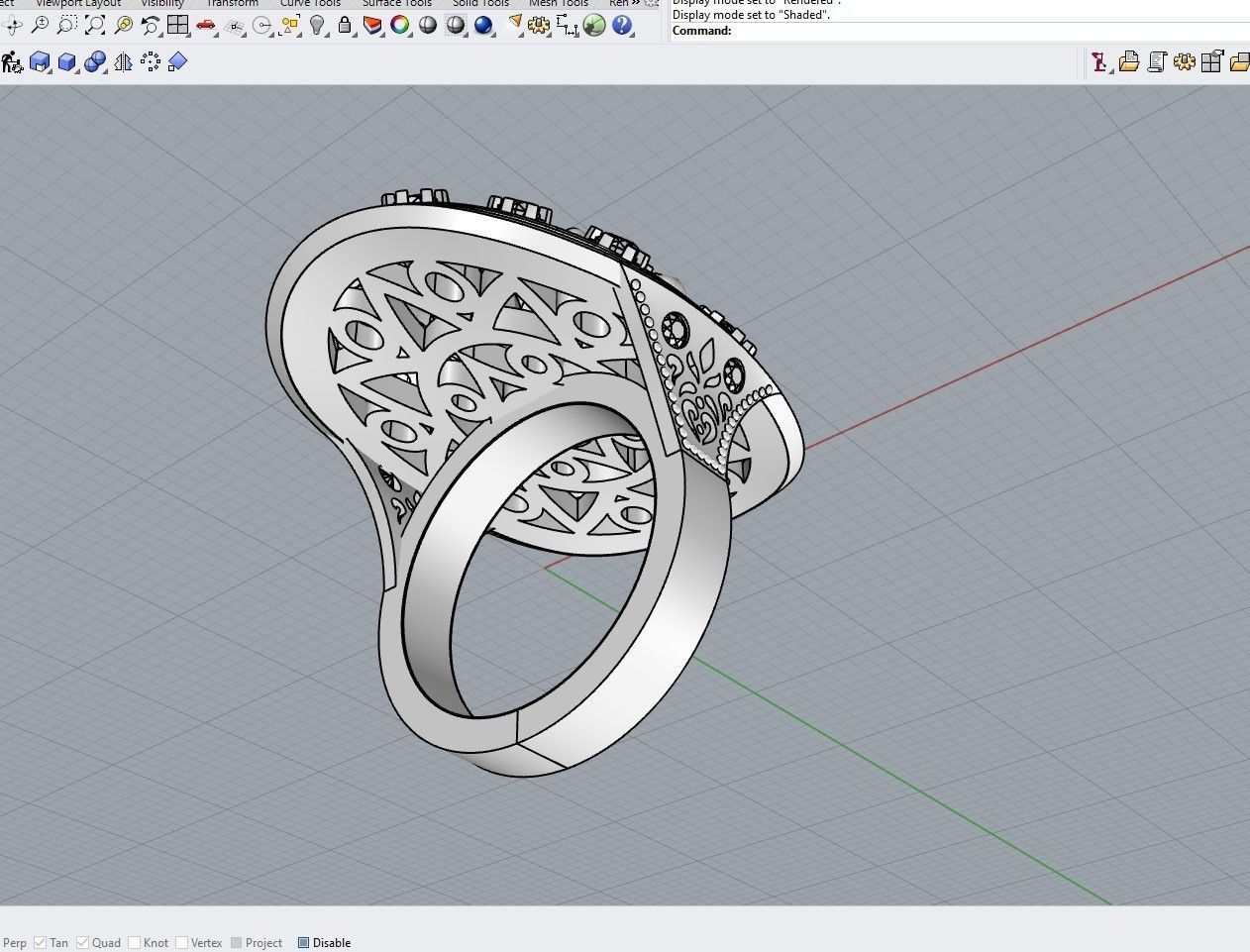
Task: Click the Extract surface blue box icon
Action: point(40,62)
